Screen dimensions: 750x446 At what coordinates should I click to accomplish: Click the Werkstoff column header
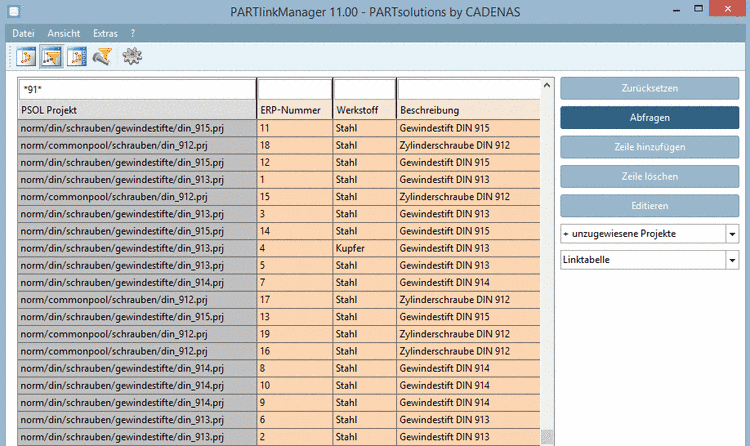[364, 110]
